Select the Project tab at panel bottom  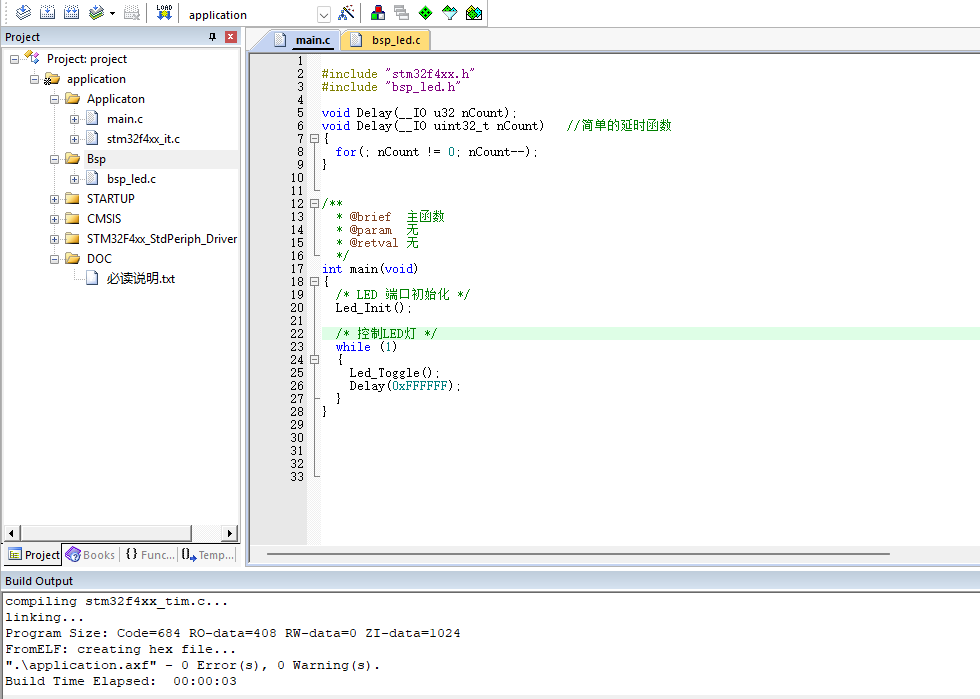(34, 555)
